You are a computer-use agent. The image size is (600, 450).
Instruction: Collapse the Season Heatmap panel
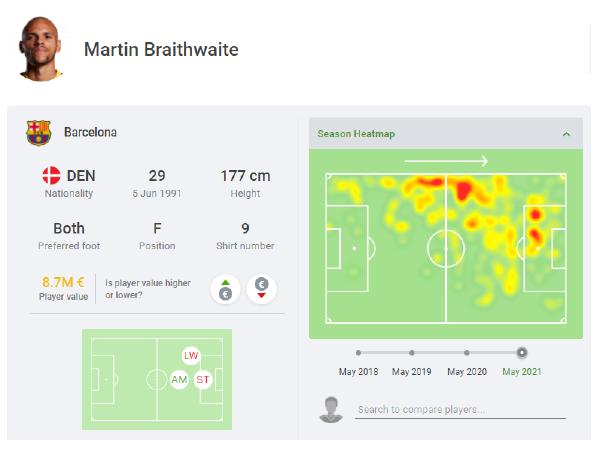click(x=566, y=133)
